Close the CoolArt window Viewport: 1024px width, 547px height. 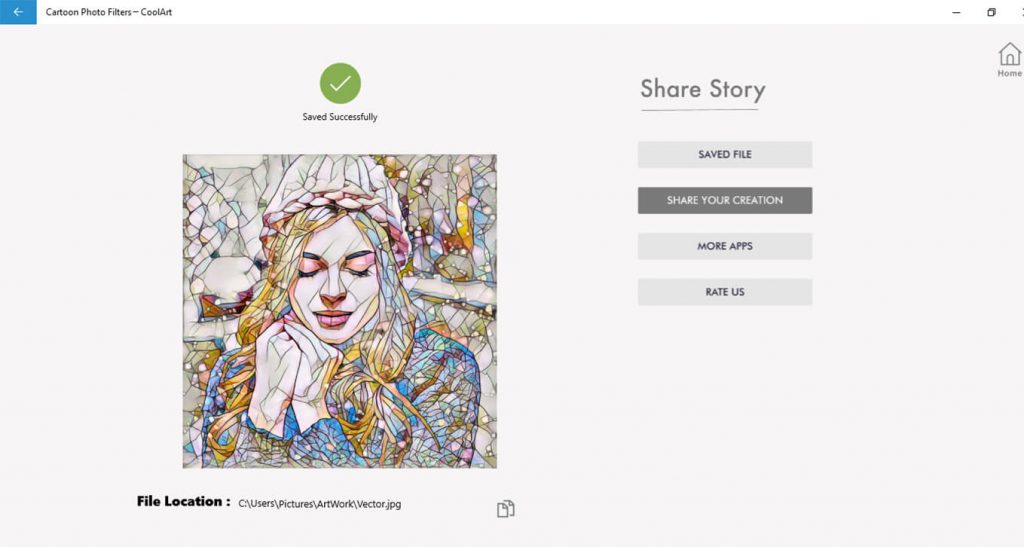[x=1020, y=12]
